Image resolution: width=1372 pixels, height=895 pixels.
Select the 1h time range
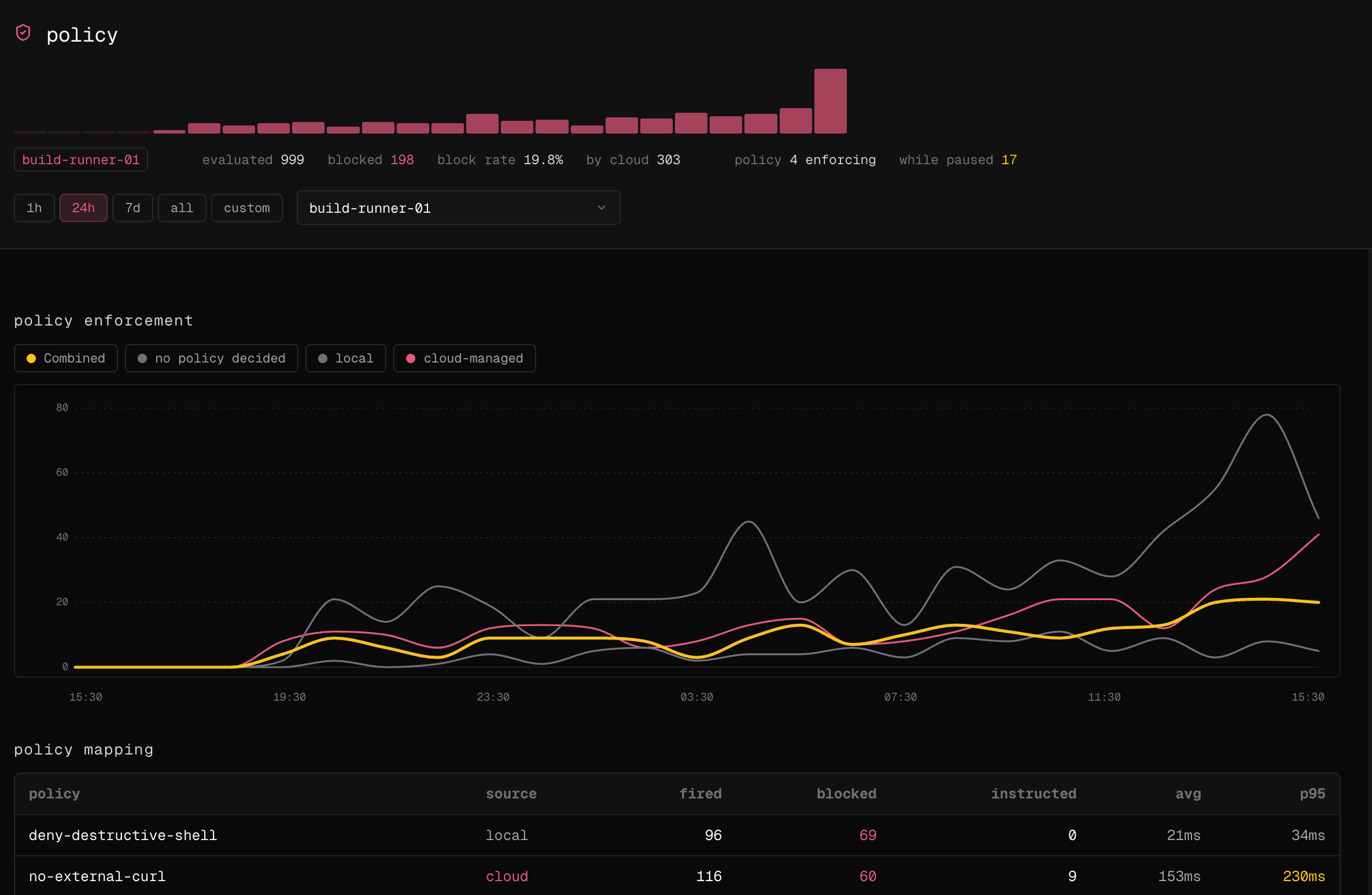coord(34,208)
